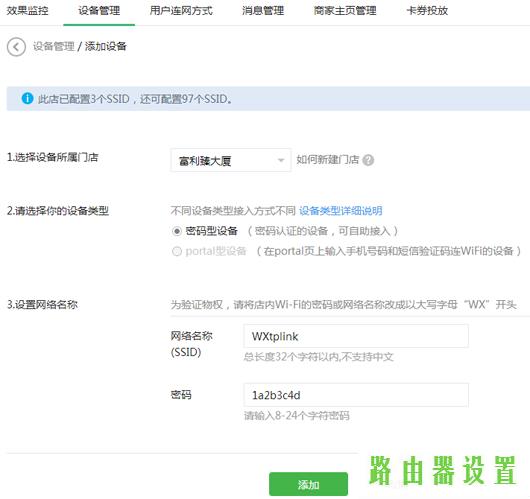The height and width of the screenshot is (499, 530).
Task: Select the portal型设备 radio button
Action: [177, 251]
